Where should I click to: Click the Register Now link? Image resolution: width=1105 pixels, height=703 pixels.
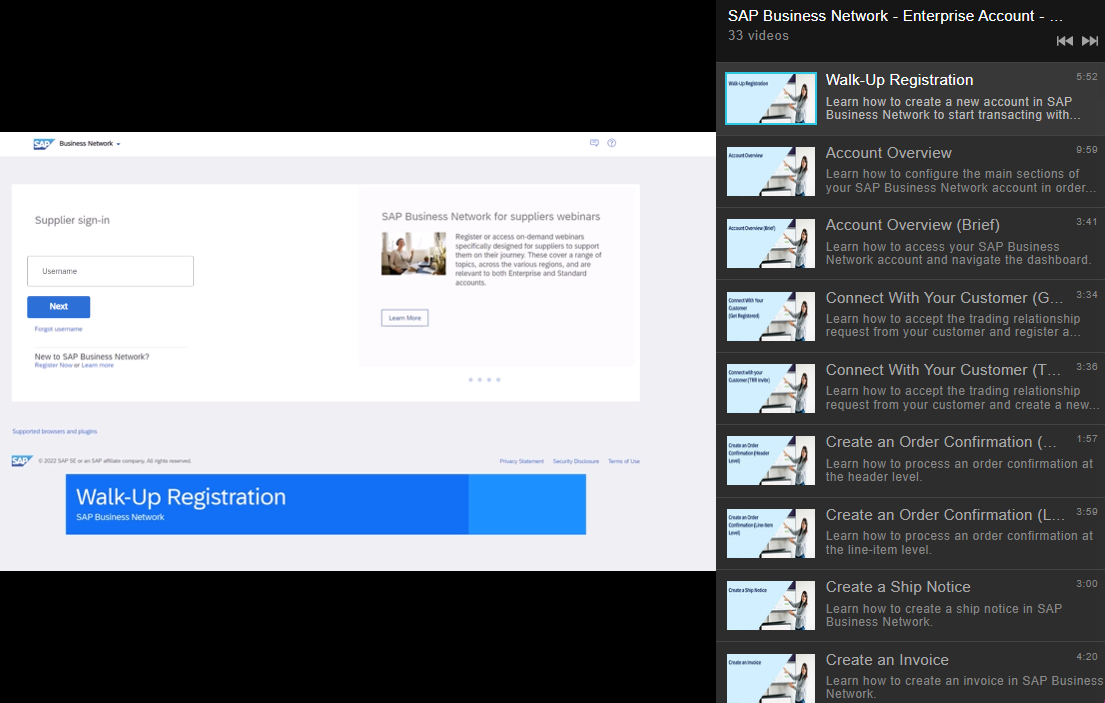coord(53,366)
